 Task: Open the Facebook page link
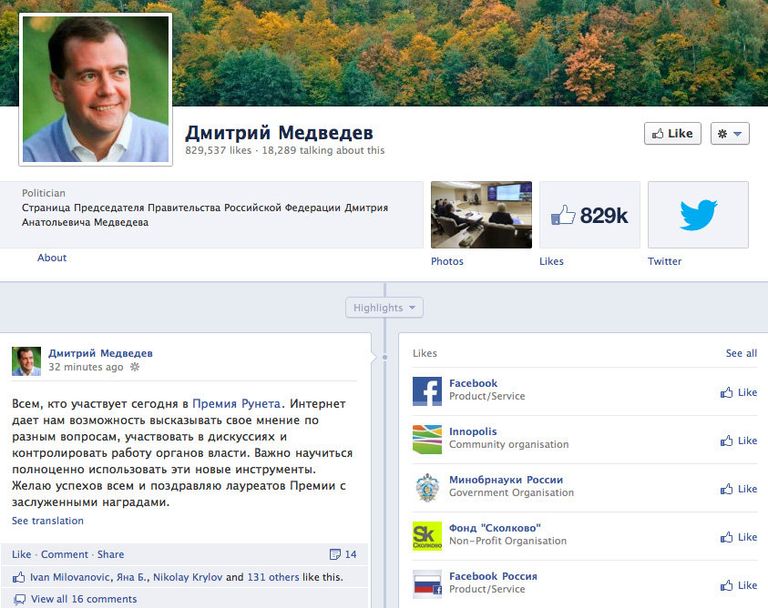[473, 383]
